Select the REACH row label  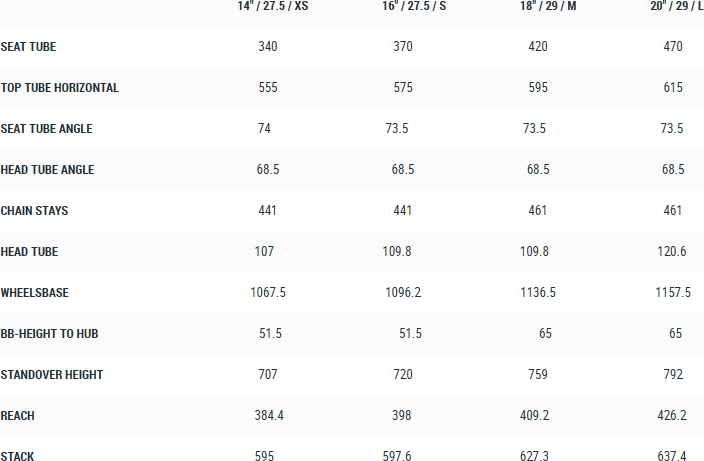pyautogui.click(x=18, y=416)
